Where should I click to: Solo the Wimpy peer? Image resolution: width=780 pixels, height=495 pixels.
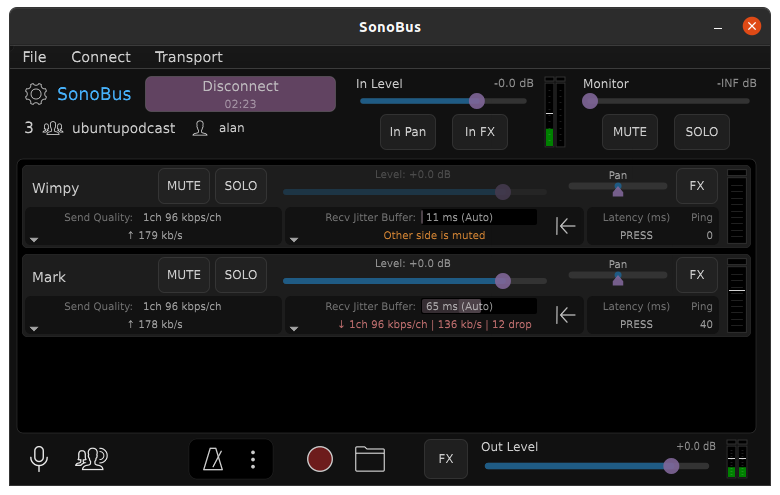(241, 186)
